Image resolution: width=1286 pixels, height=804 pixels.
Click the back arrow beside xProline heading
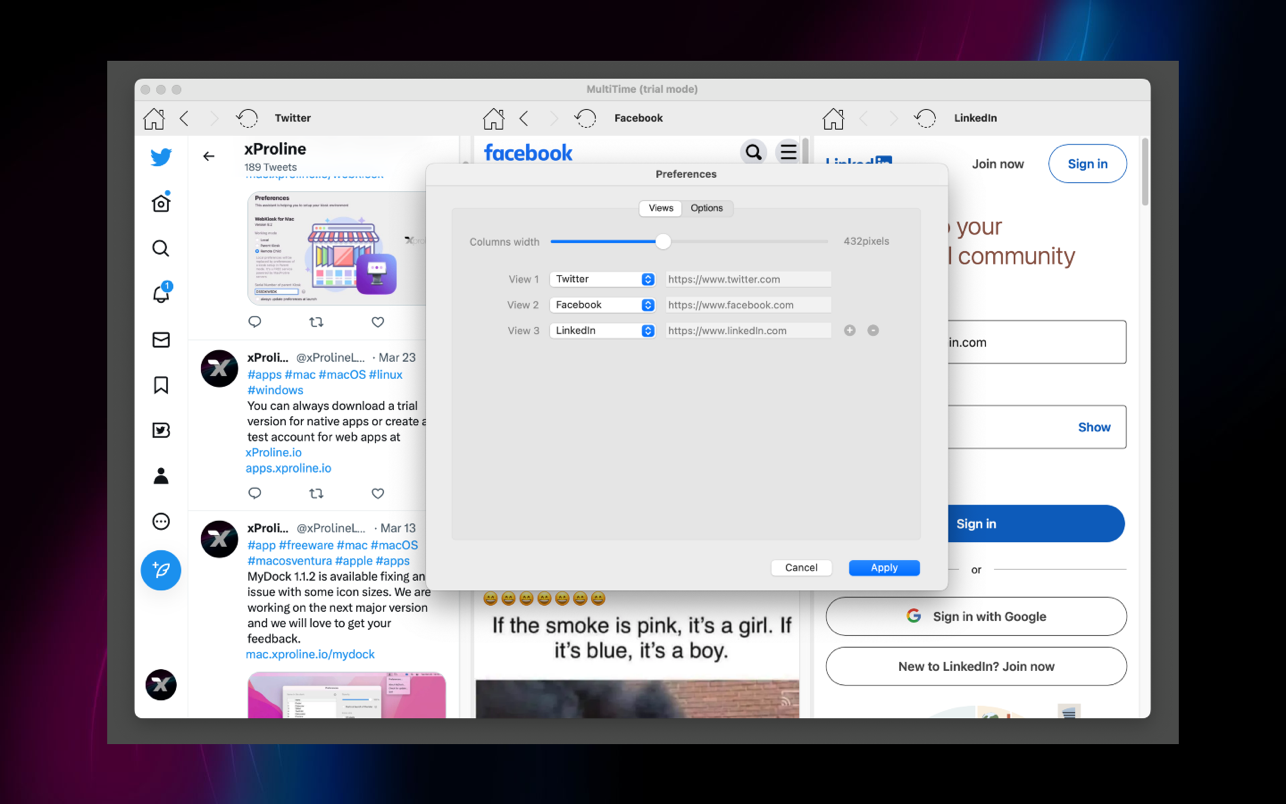coord(208,156)
